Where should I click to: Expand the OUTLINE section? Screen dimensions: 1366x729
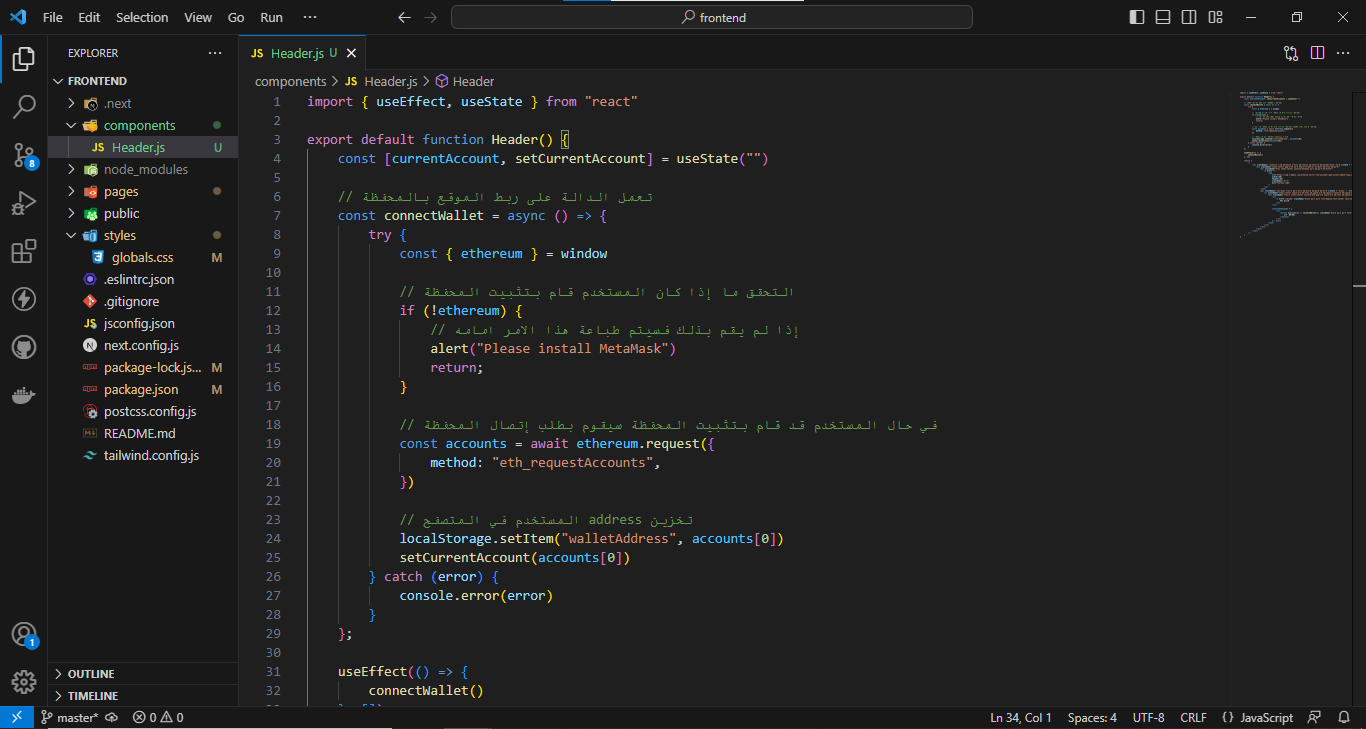point(91,674)
